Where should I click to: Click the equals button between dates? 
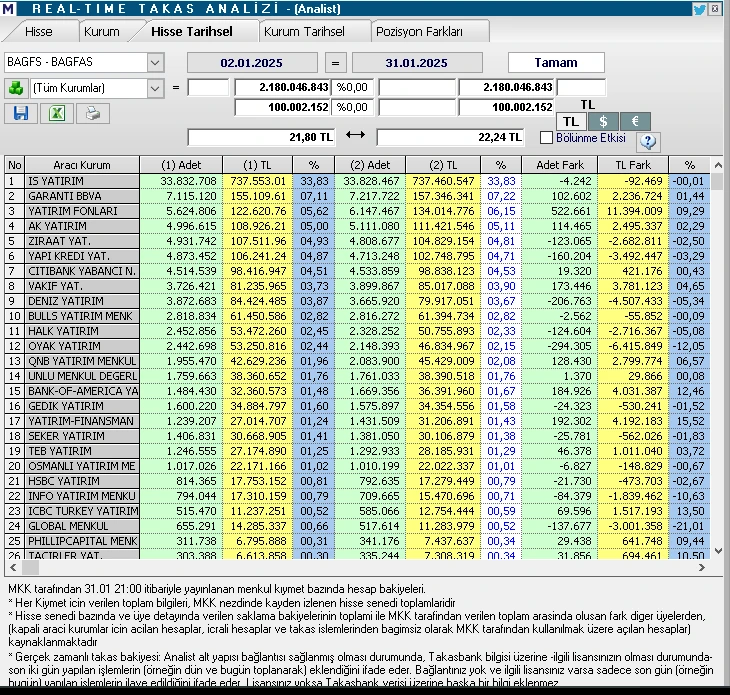click(335, 63)
